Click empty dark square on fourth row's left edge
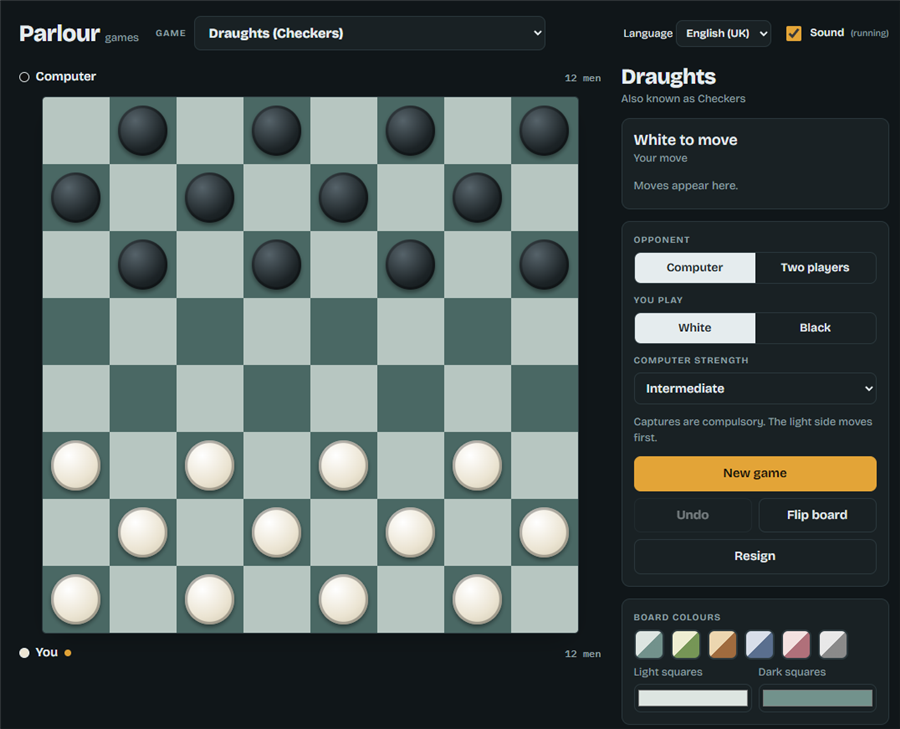 point(76,331)
